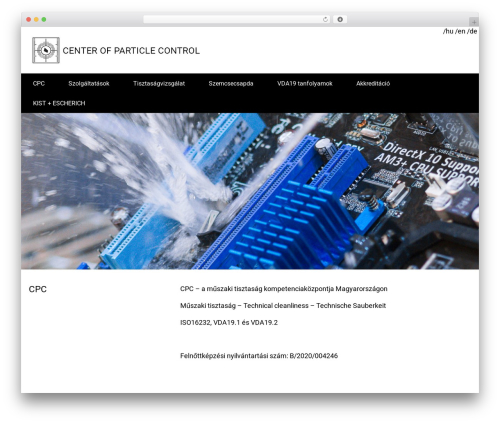Image resolution: width=500 pixels, height=423 pixels.
Task: Focus the browser address bar
Action: click(x=236, y=20)
